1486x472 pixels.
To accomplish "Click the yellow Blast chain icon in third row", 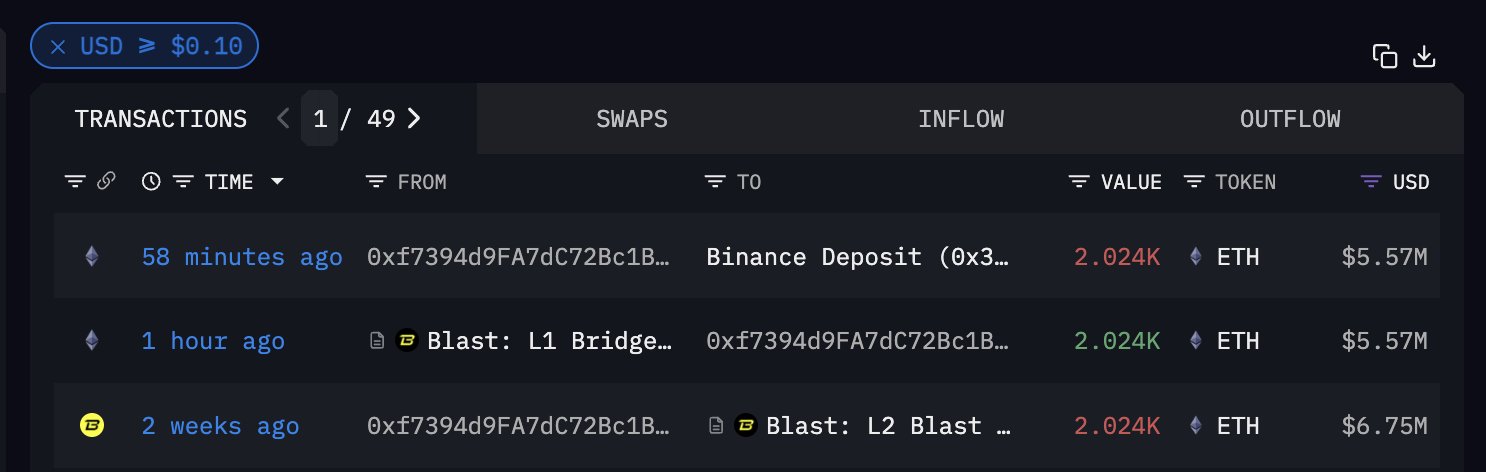I will pos(92,426).
